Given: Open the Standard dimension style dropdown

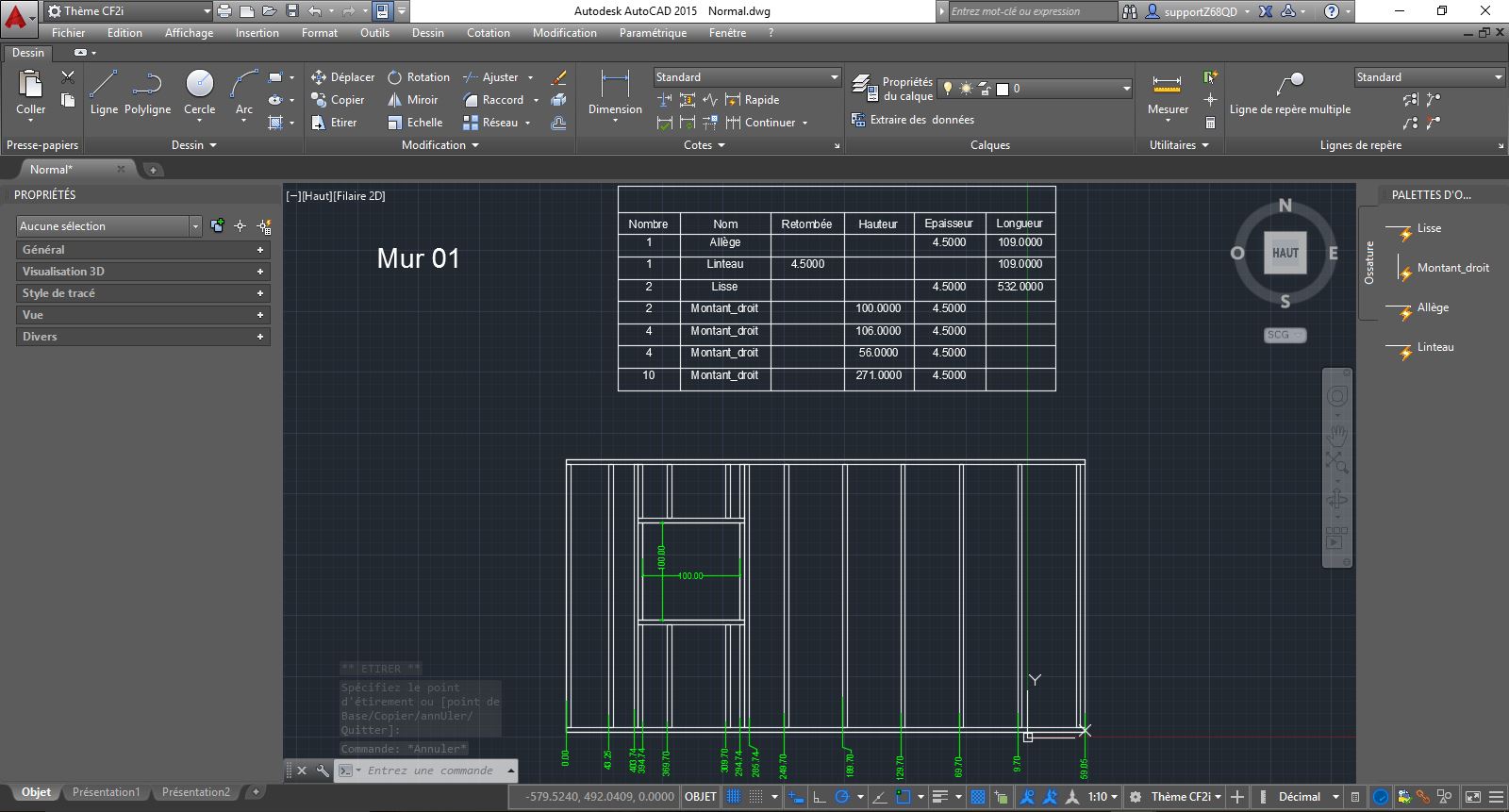Looking at the screenshot, I should (747, 77).
